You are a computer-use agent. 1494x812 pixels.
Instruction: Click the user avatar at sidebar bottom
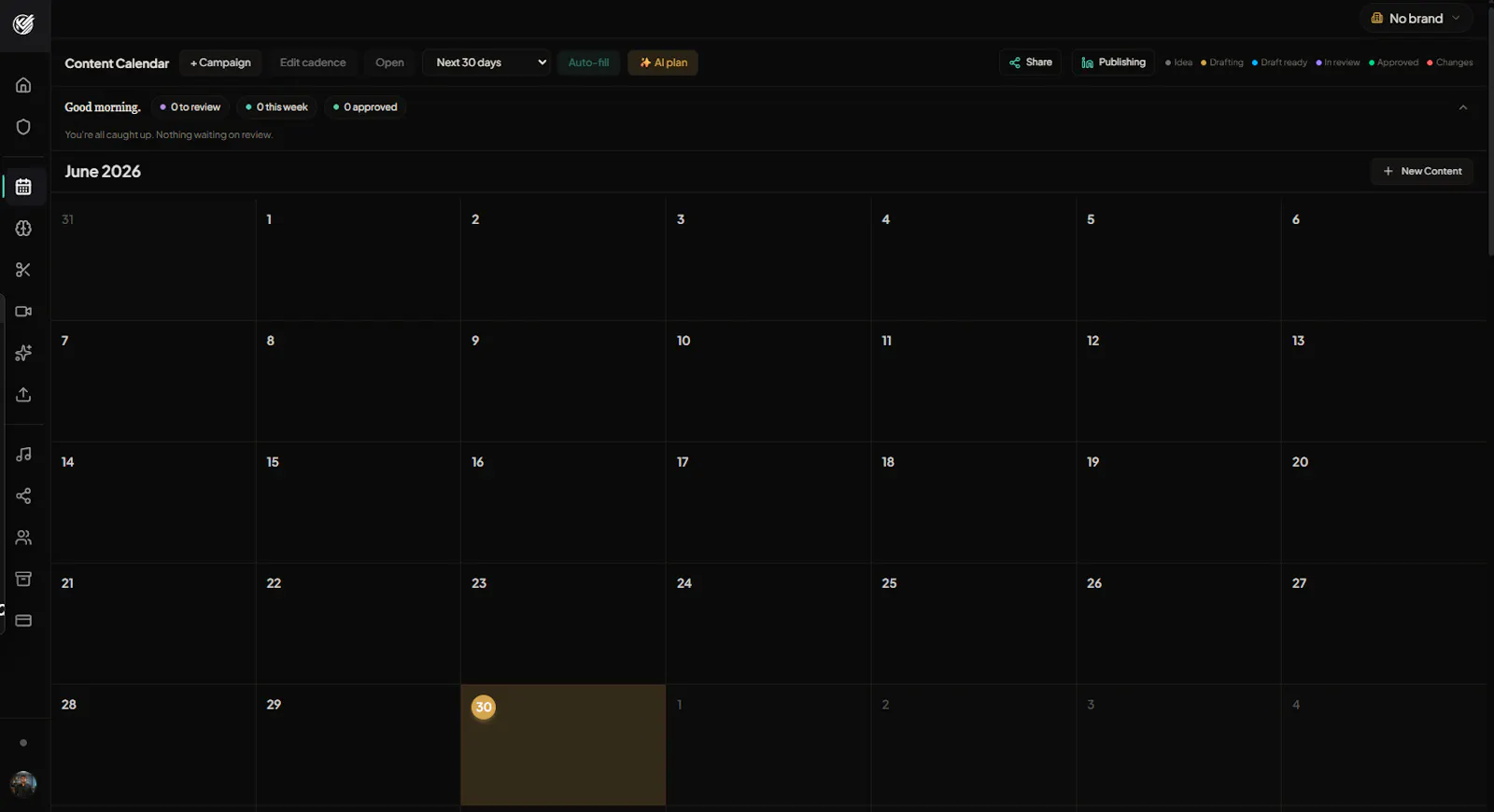(23, 784)
